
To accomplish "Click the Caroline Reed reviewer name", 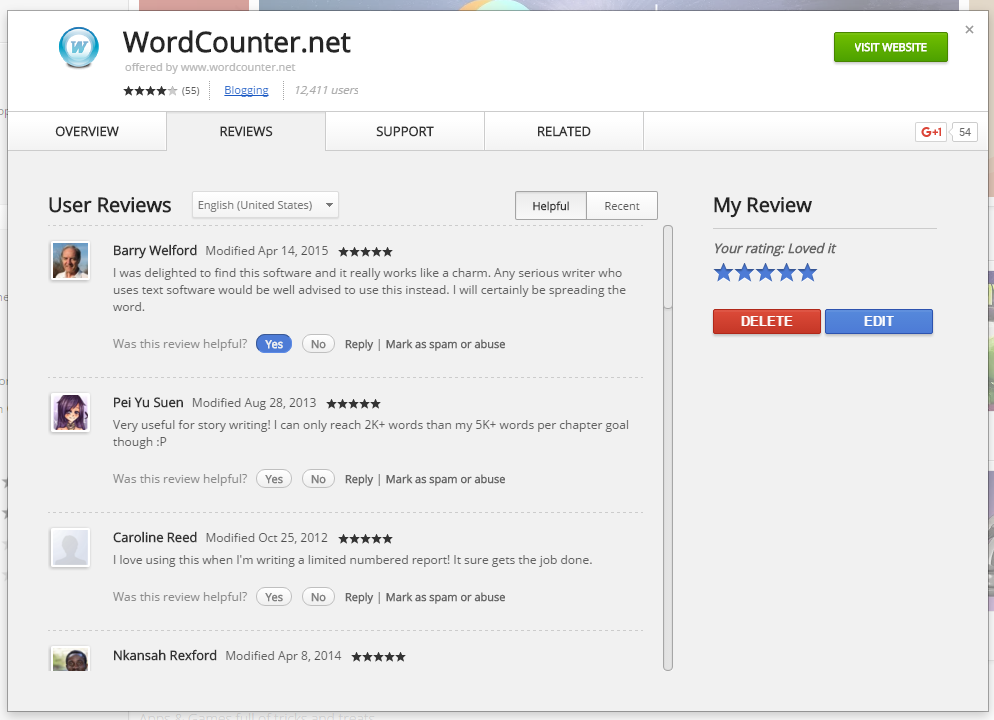I will (x=155, y=537).
